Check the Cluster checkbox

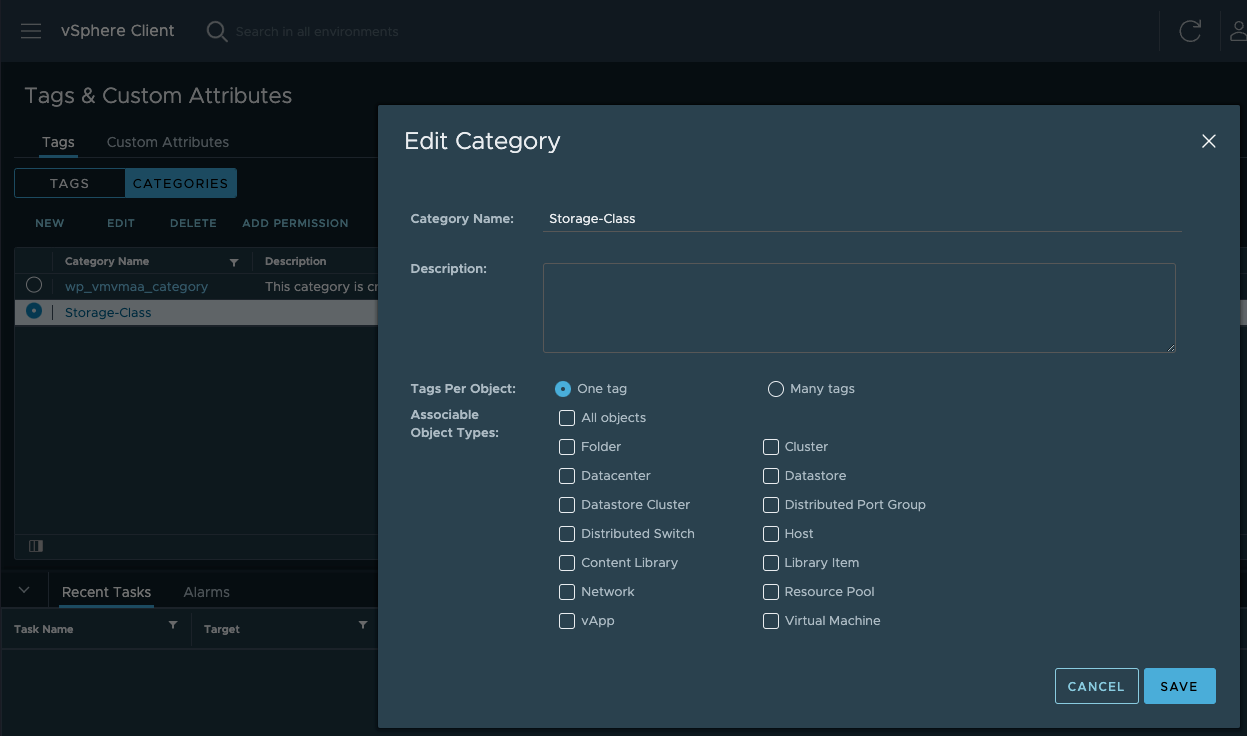(771, 447)
